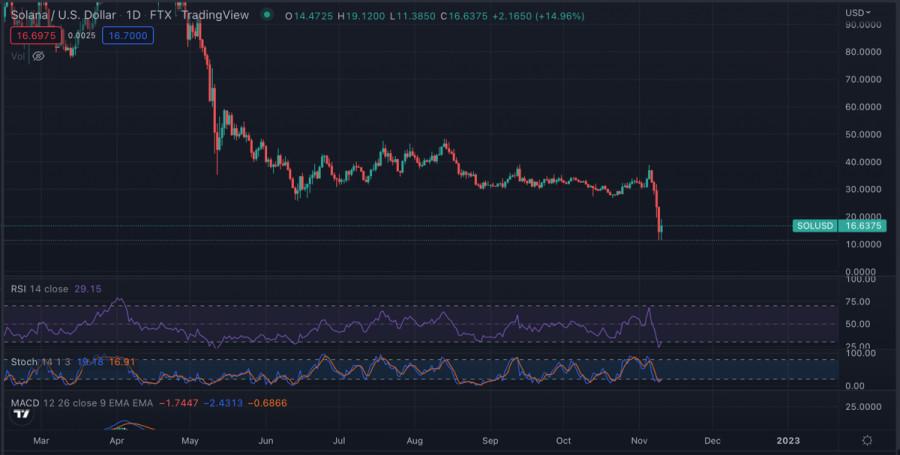Click the Dec label on time axis
Image resolution: width=900 pixels, height=455 pixels.
click(x=712, y=441)
